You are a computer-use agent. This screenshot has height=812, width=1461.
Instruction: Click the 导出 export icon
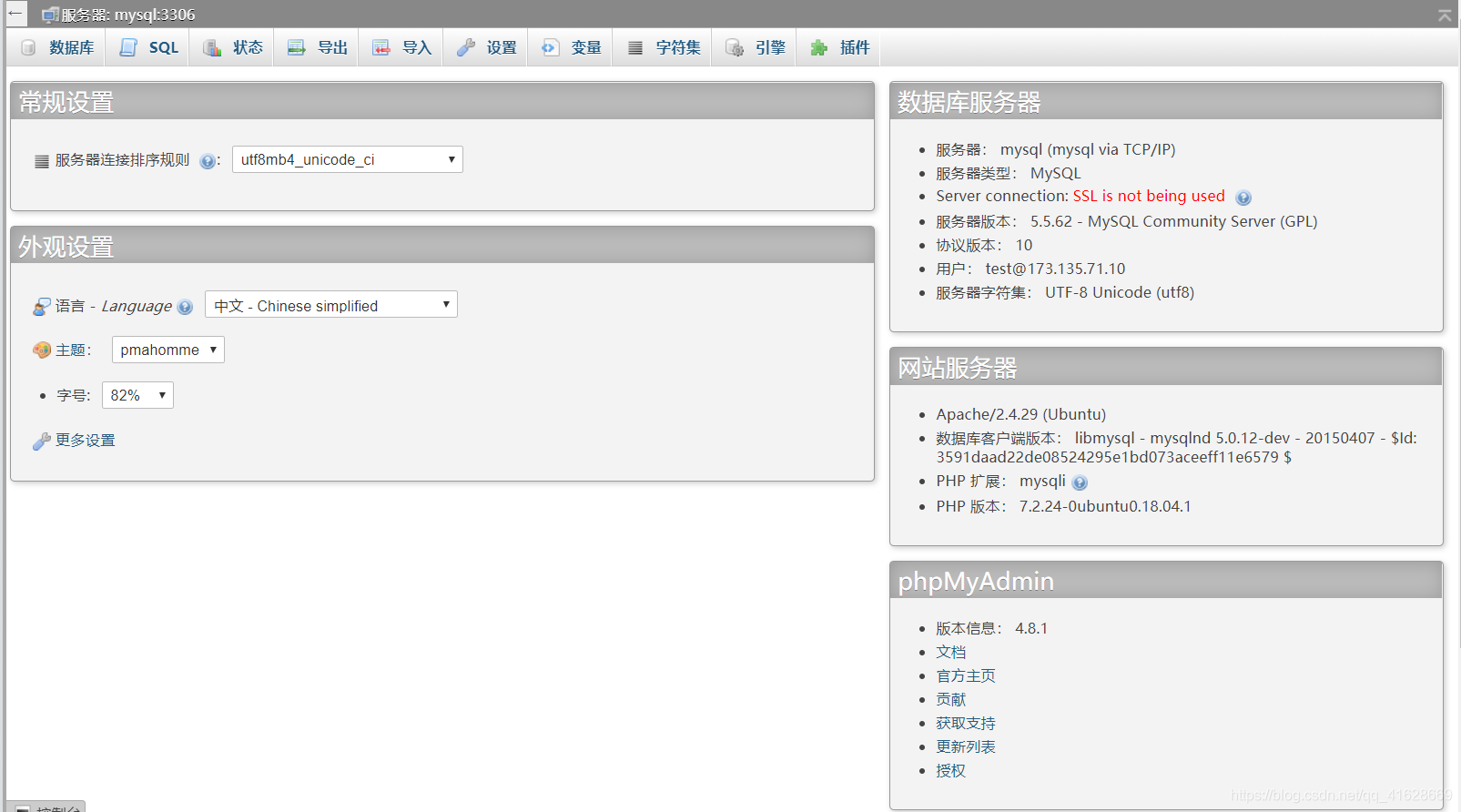(297, 47)
